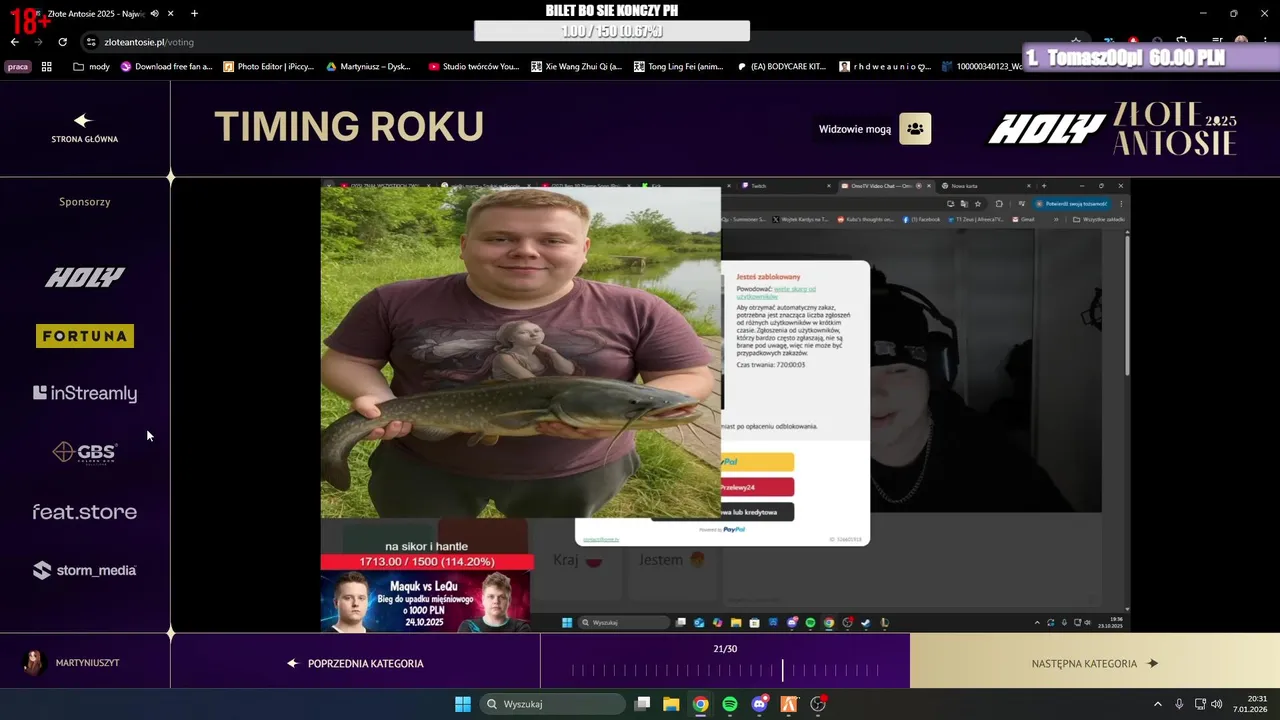Open 'Download free fan a...' bookmark

pos(167,67)
